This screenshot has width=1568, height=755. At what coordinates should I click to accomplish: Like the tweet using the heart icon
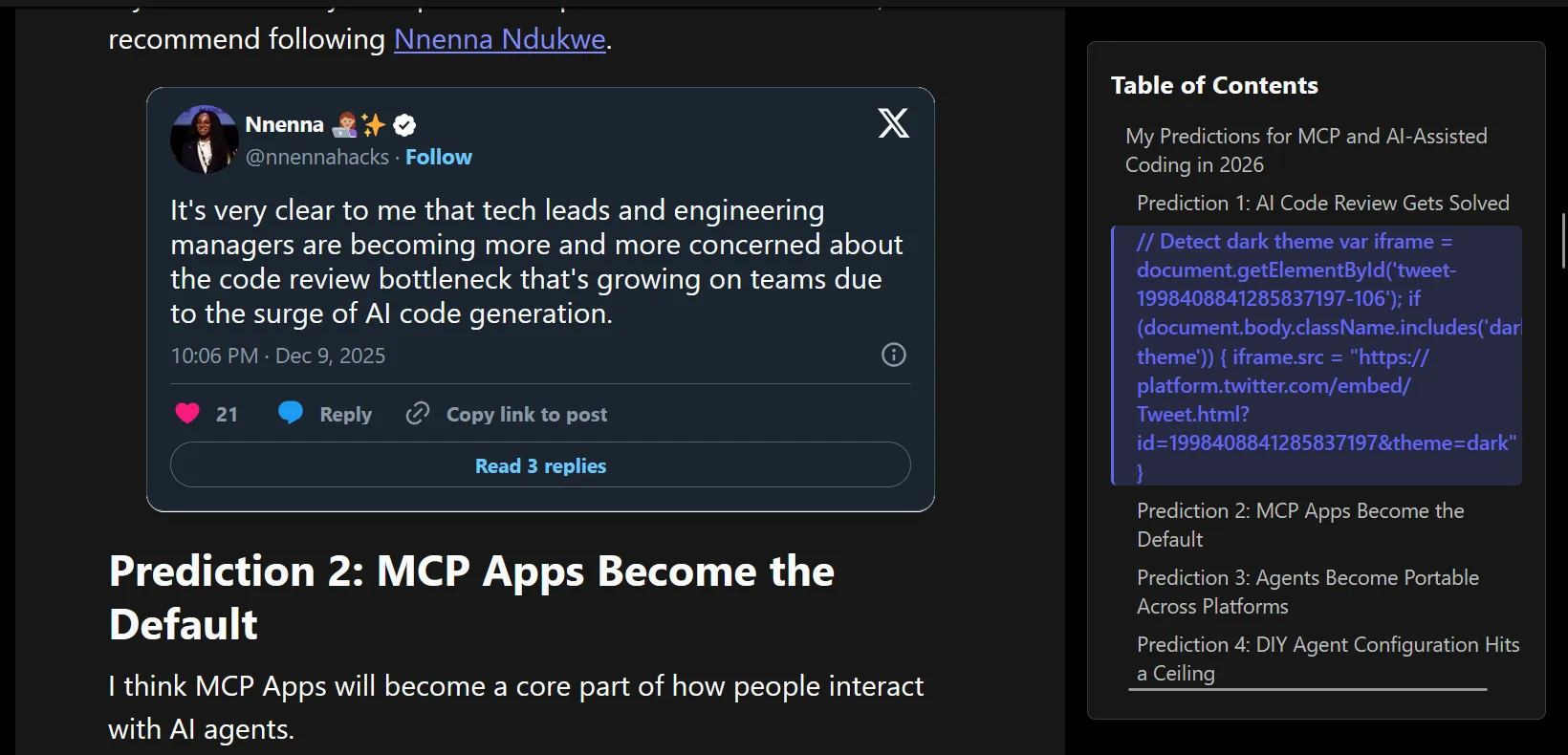click(186, 413)
